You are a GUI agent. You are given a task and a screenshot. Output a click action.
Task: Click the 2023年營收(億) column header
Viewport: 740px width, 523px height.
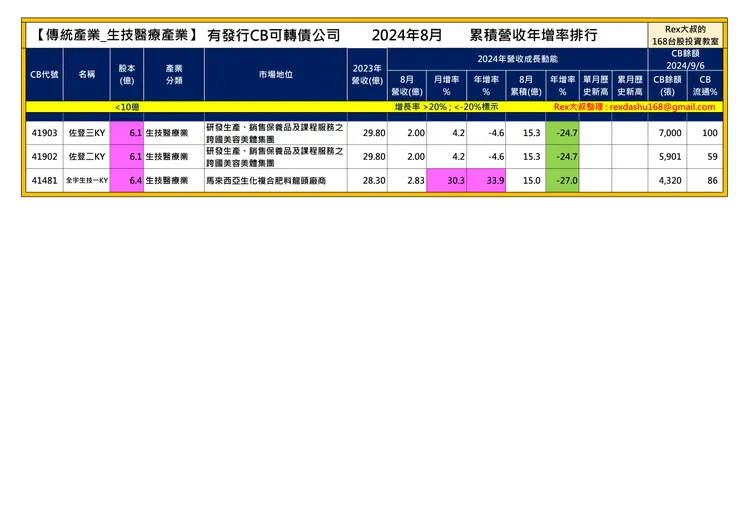(x=367, y=74)
